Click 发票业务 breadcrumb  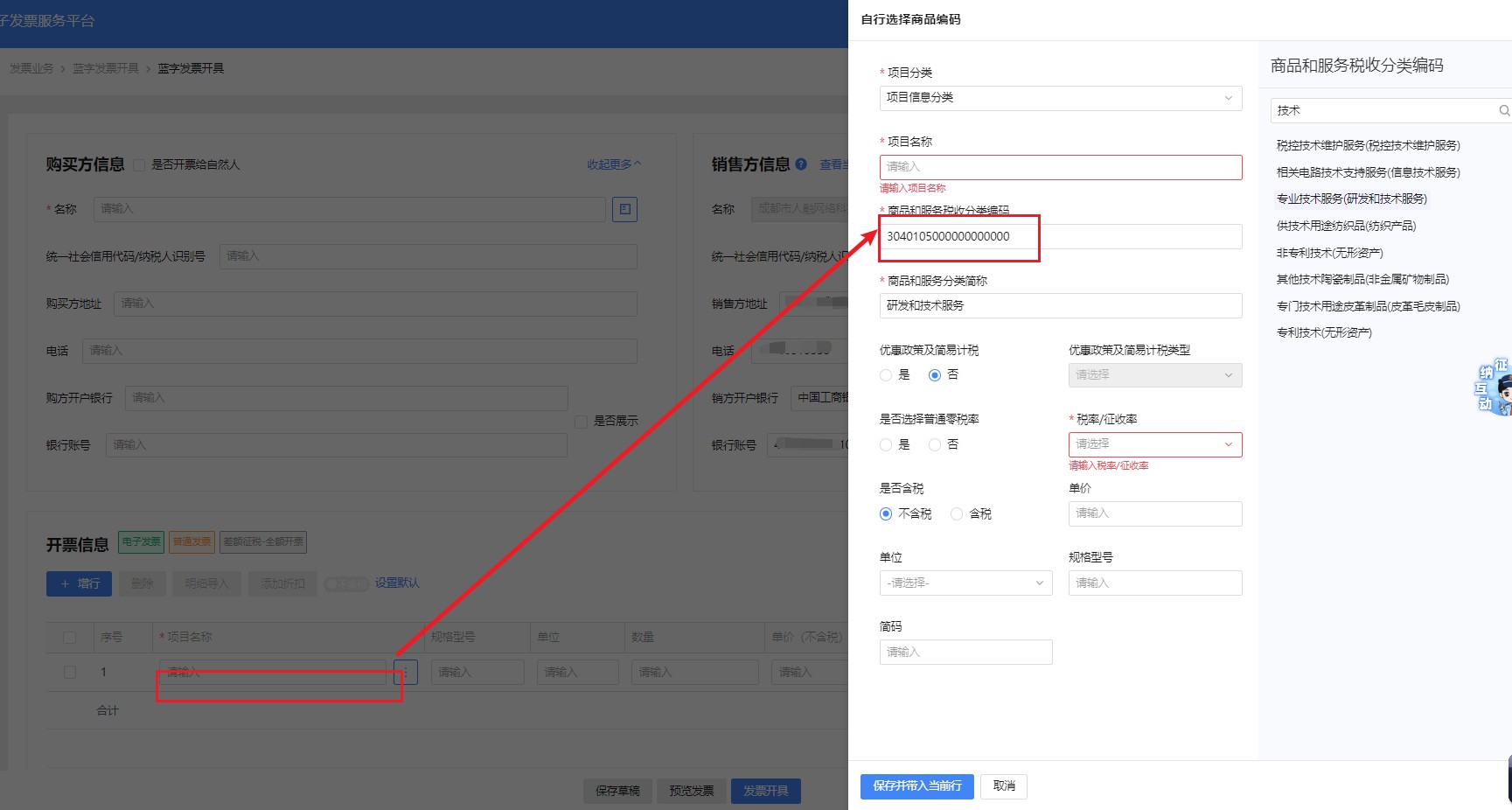coord(31,68)
